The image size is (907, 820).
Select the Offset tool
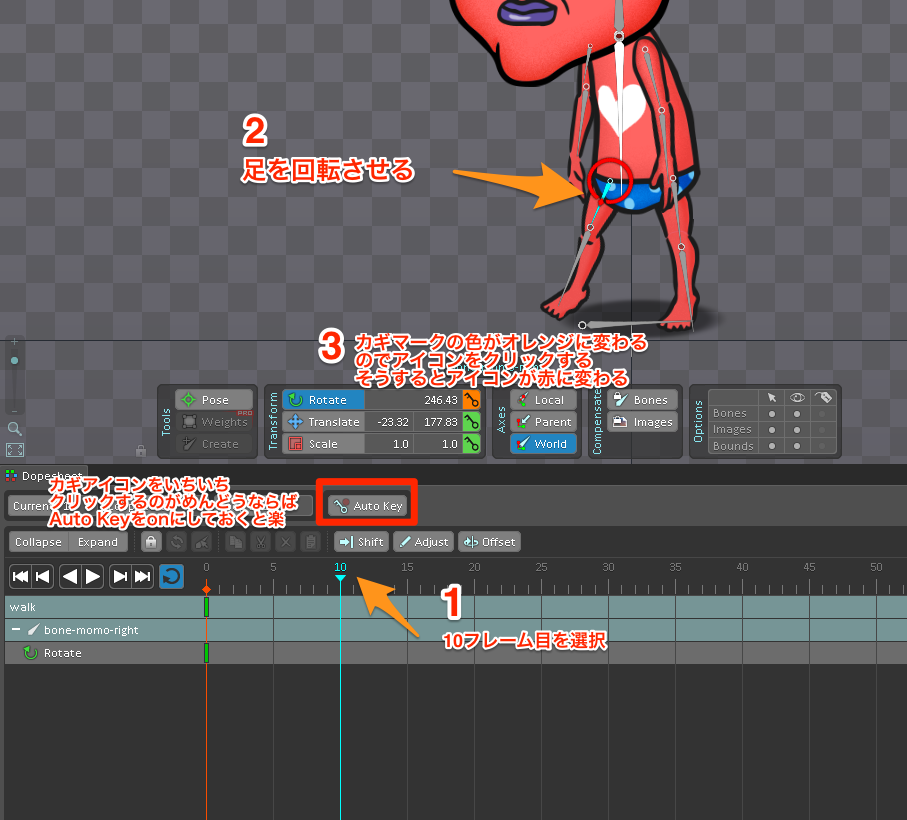pos(489,541)
